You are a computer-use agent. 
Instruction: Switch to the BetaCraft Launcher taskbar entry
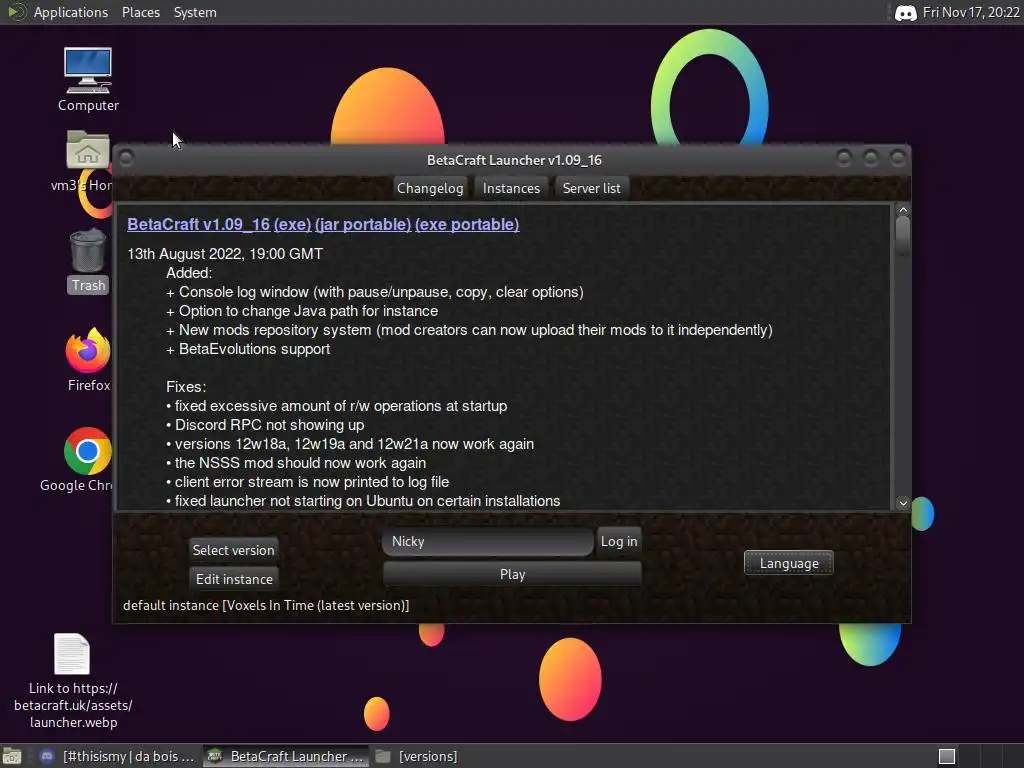(286, 756)
